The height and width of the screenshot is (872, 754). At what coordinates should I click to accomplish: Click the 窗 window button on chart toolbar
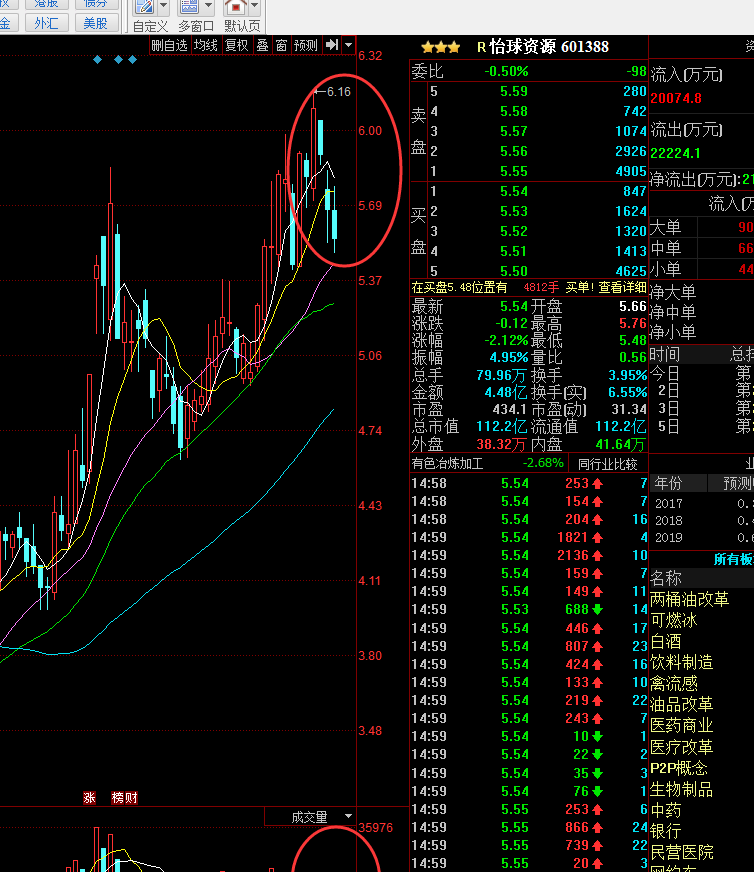[x=281, y=45]
